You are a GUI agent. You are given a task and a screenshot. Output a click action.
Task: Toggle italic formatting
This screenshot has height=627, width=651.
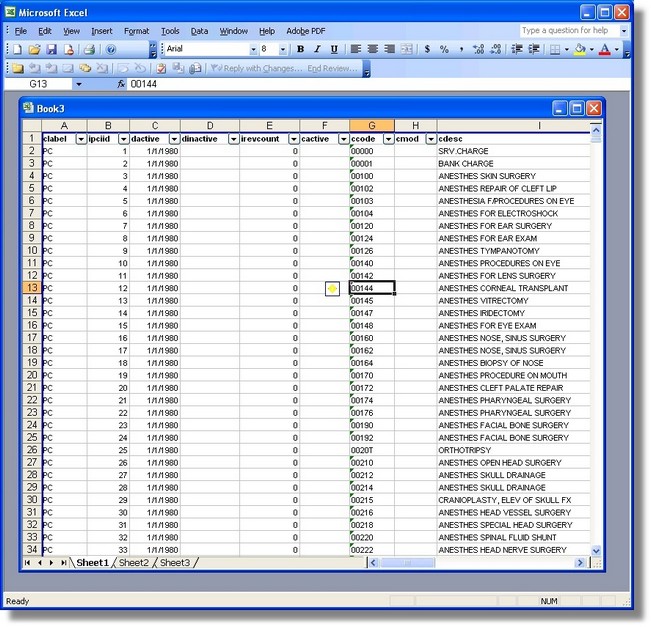pos(317,49)
